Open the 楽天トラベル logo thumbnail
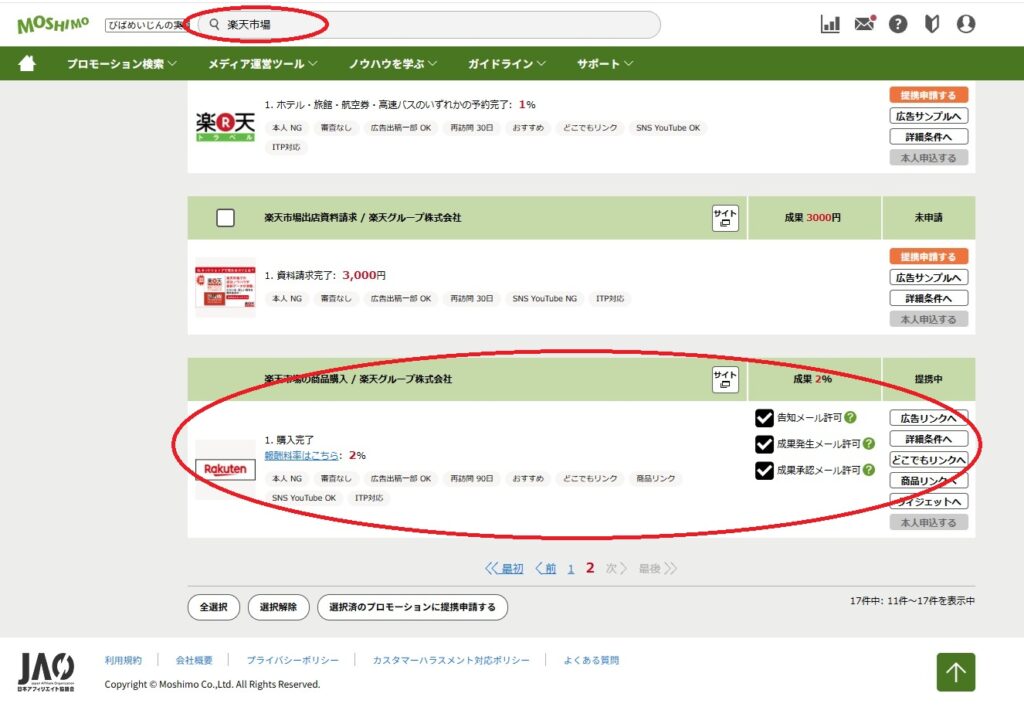1024x707 pixels. coord(225,126)
